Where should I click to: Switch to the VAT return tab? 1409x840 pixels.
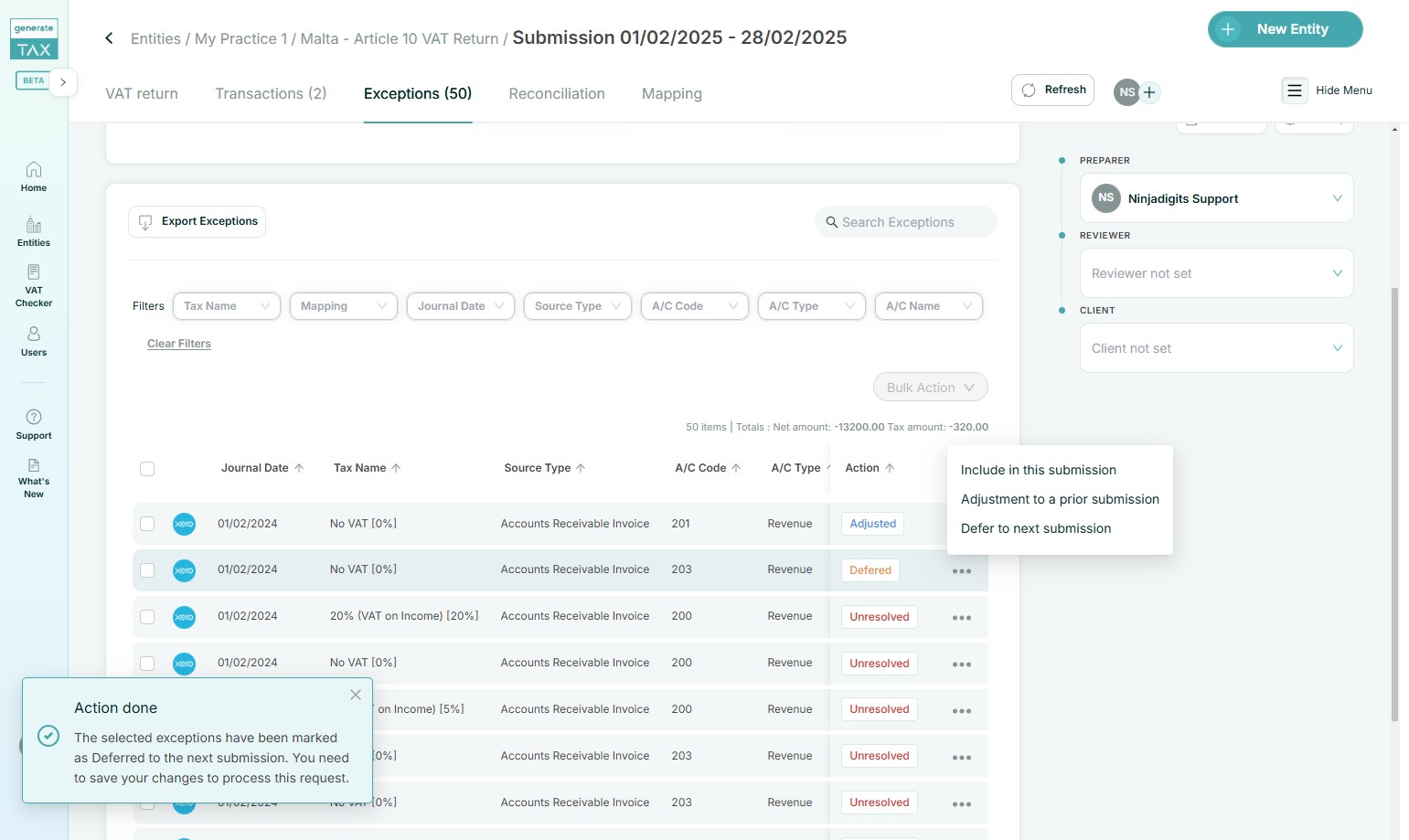pyautogui.click(x=142, y=94)
